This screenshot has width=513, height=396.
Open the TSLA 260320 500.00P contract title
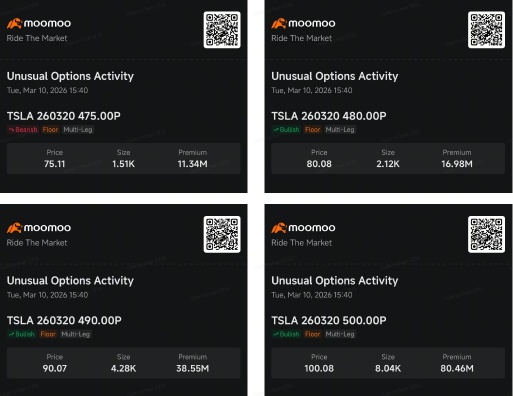click(329, 320)
